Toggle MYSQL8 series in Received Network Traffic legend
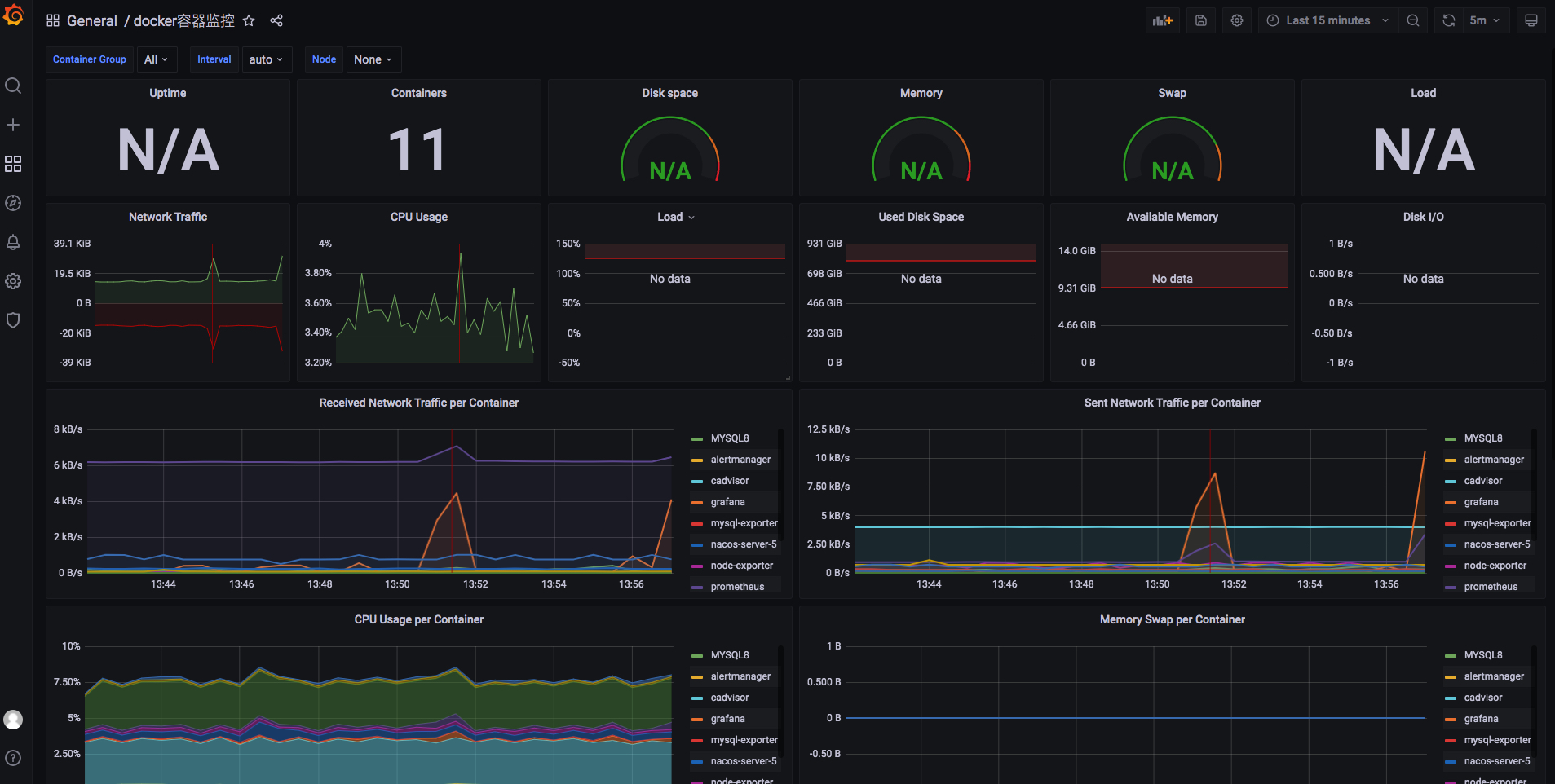 pyautogui.click(x=730, y=438)
